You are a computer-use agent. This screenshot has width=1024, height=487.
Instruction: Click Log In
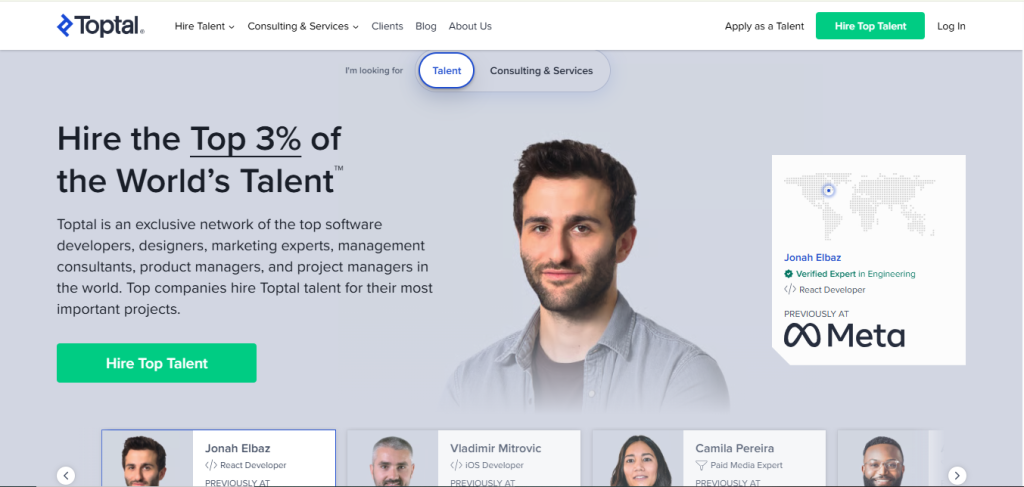[x=951, y=26]
